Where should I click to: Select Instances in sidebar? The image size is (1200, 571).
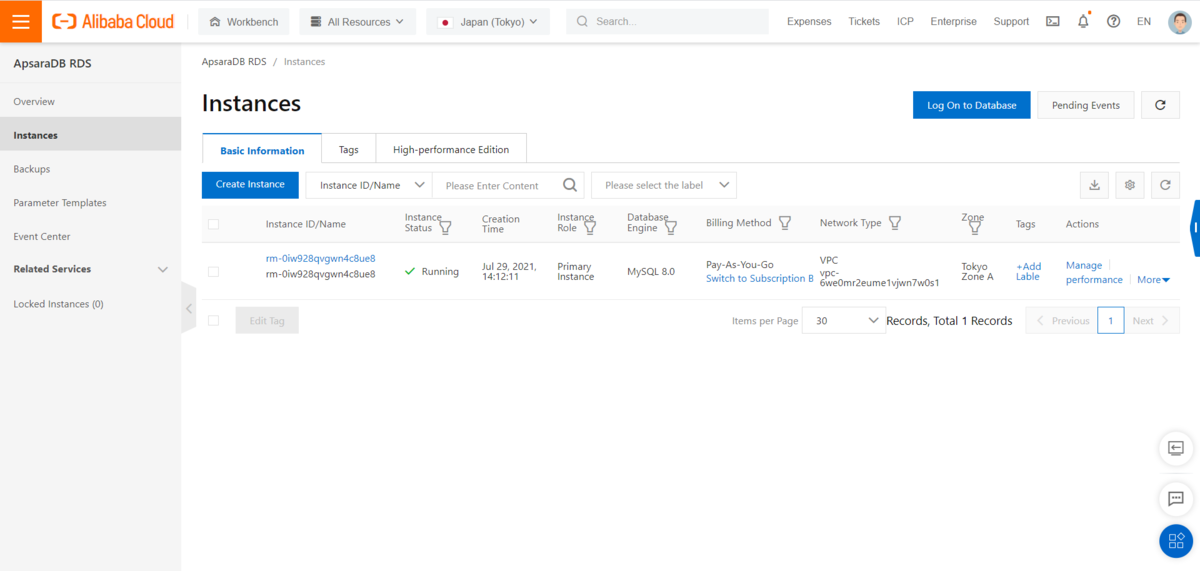91,135
